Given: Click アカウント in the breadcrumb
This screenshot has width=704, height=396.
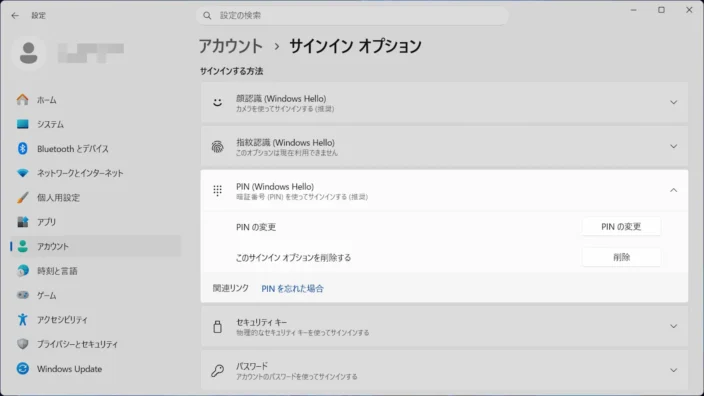Looking at the screenshot, I should point(231,46).
